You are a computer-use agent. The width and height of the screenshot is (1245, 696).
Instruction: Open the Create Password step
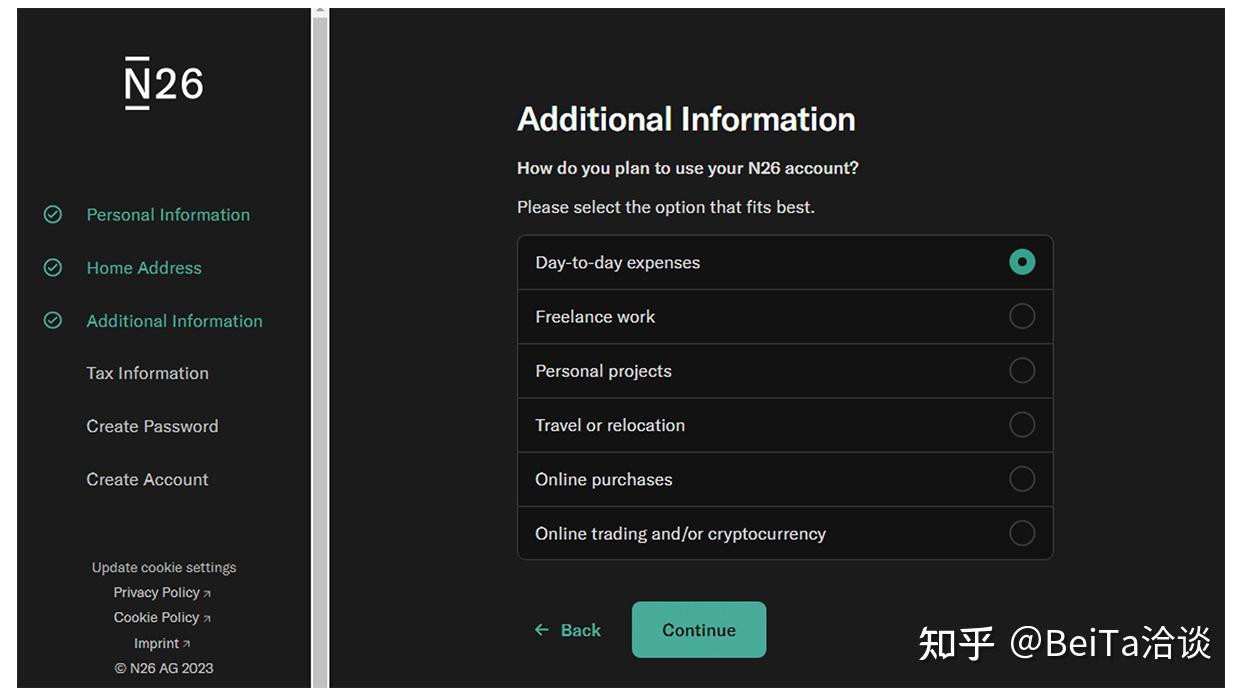tap(152, 426)
